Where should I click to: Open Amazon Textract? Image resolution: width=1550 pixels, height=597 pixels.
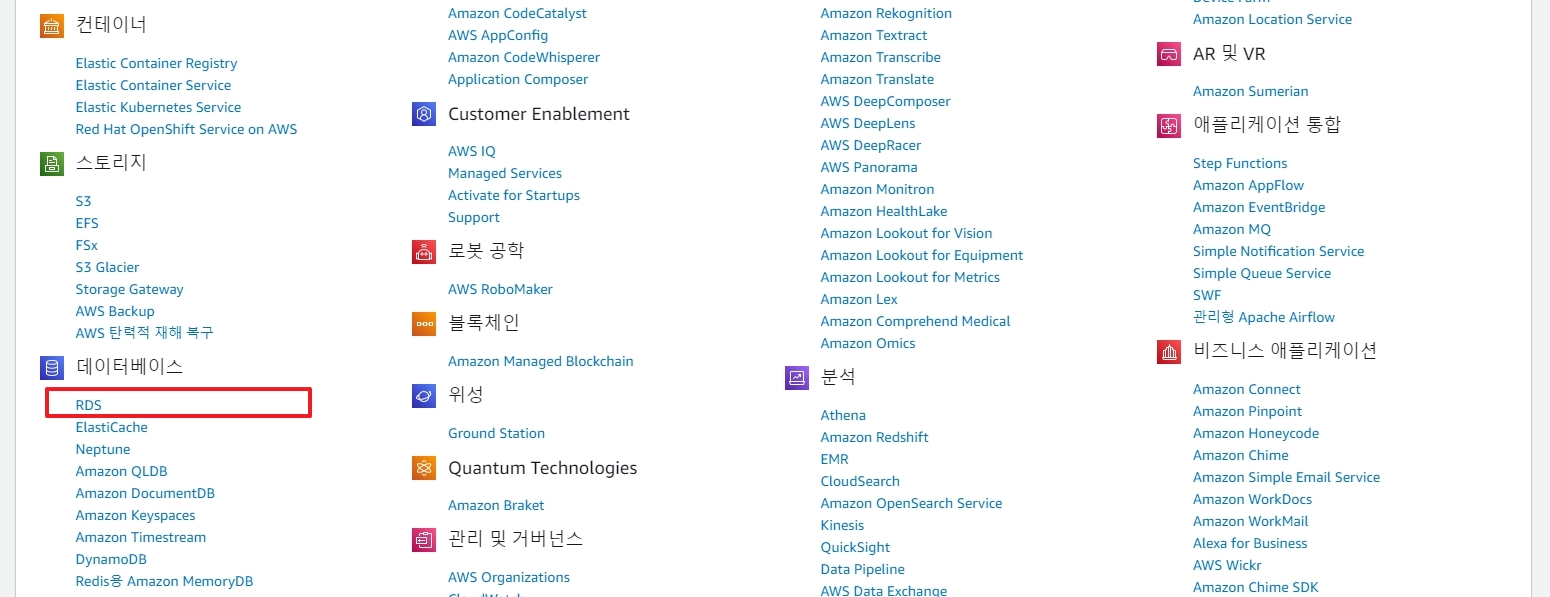tap(874, 35)
